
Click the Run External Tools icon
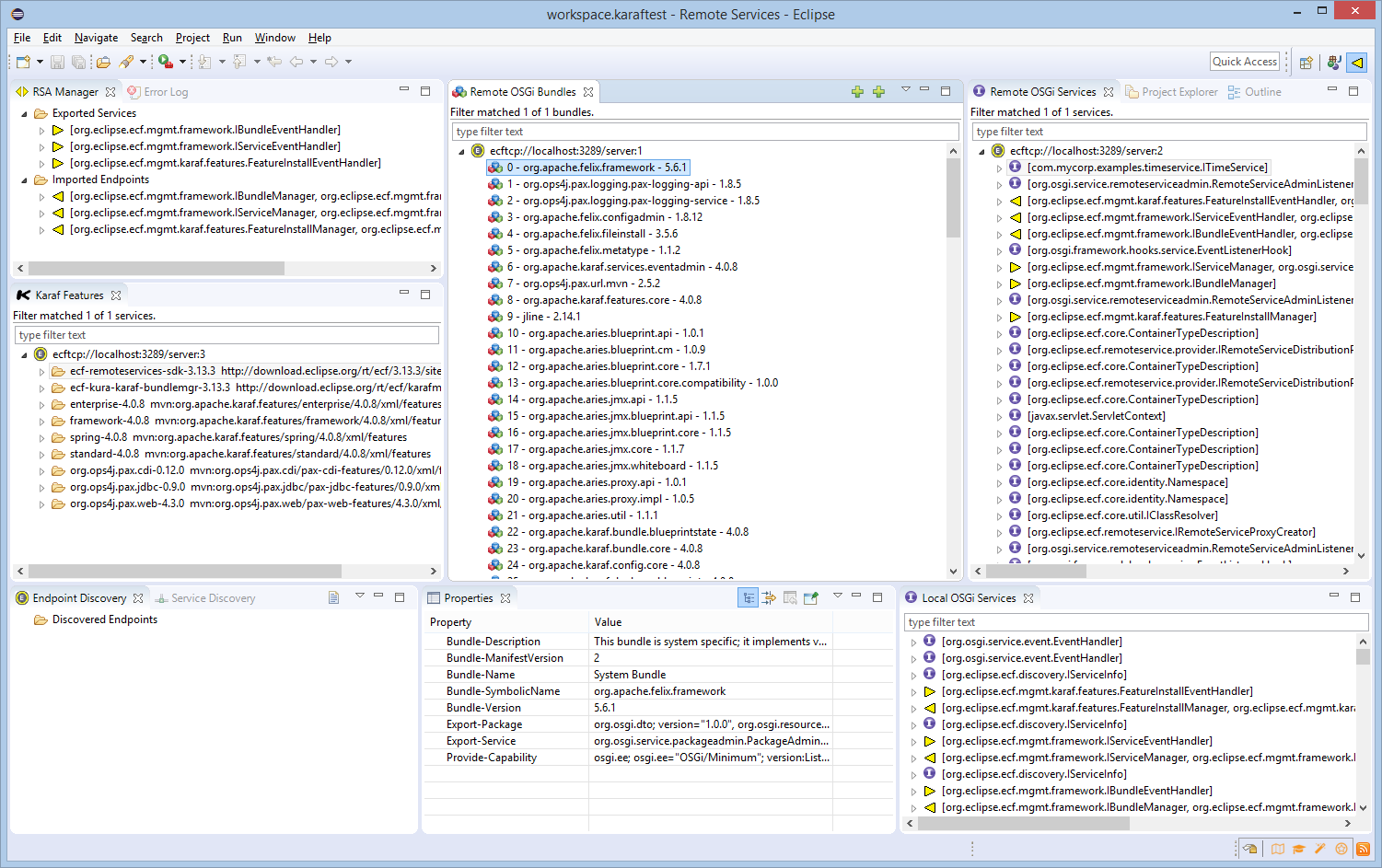166,62
